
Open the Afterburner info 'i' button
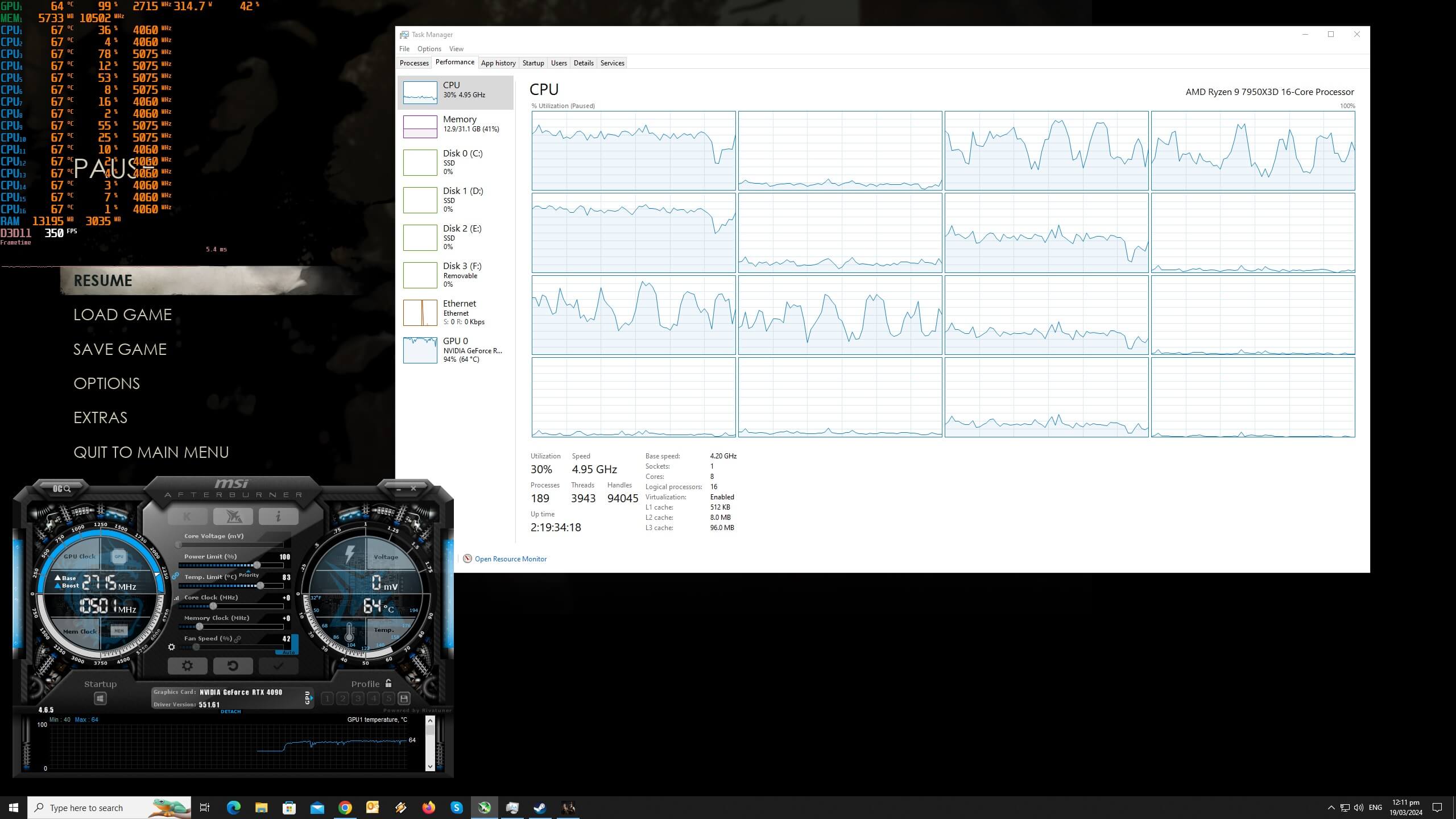pyautogui.click(x=278, y=516)
